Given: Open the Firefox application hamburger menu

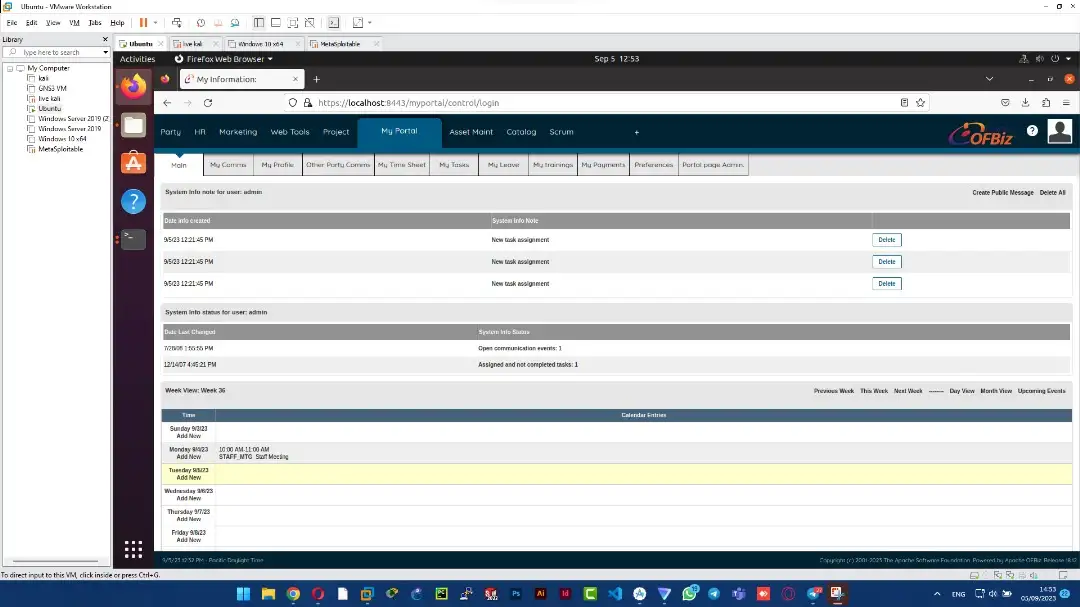Looking at the screenshot, I should [1066, 102].
